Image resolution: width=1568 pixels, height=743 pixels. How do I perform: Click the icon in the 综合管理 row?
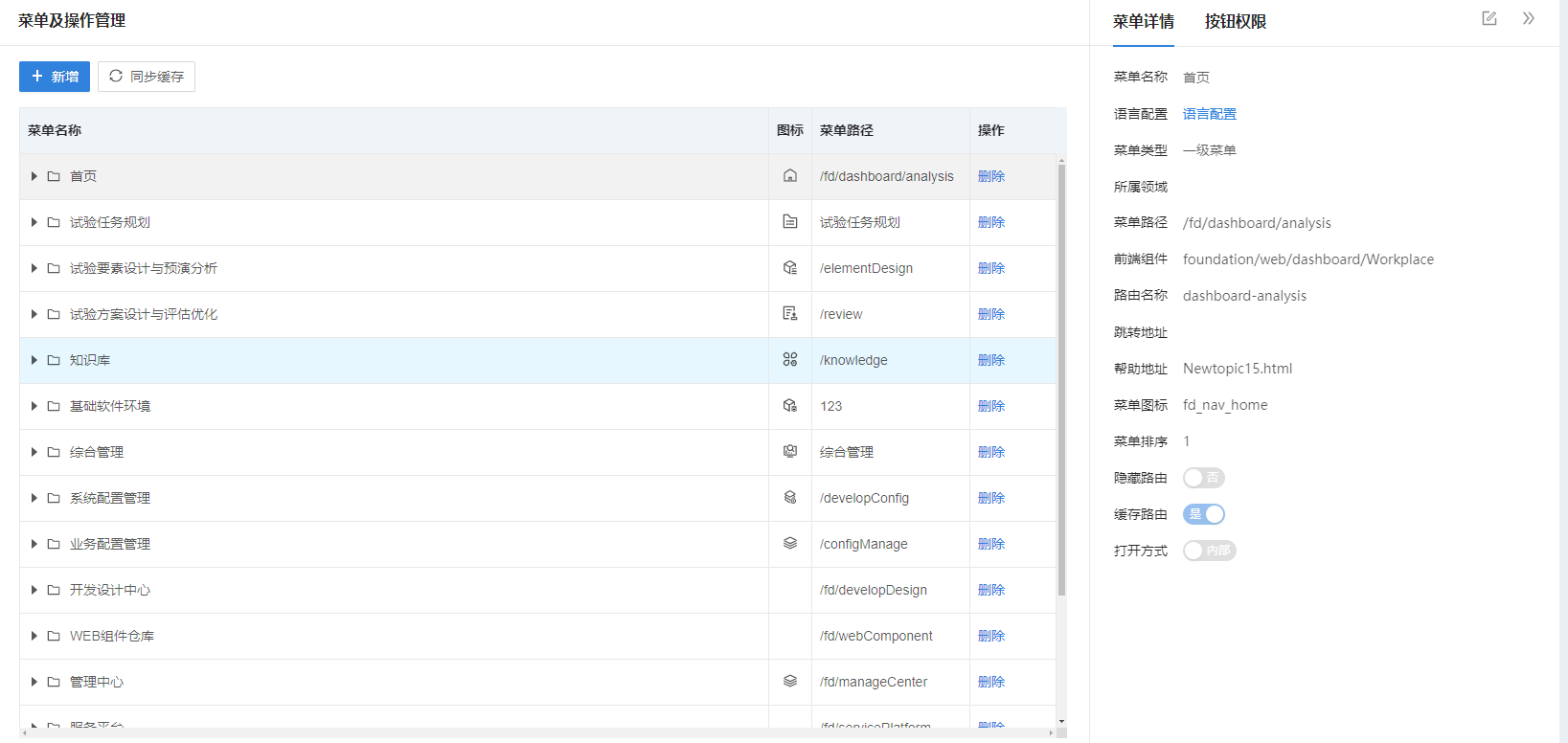tap(790, 452)
